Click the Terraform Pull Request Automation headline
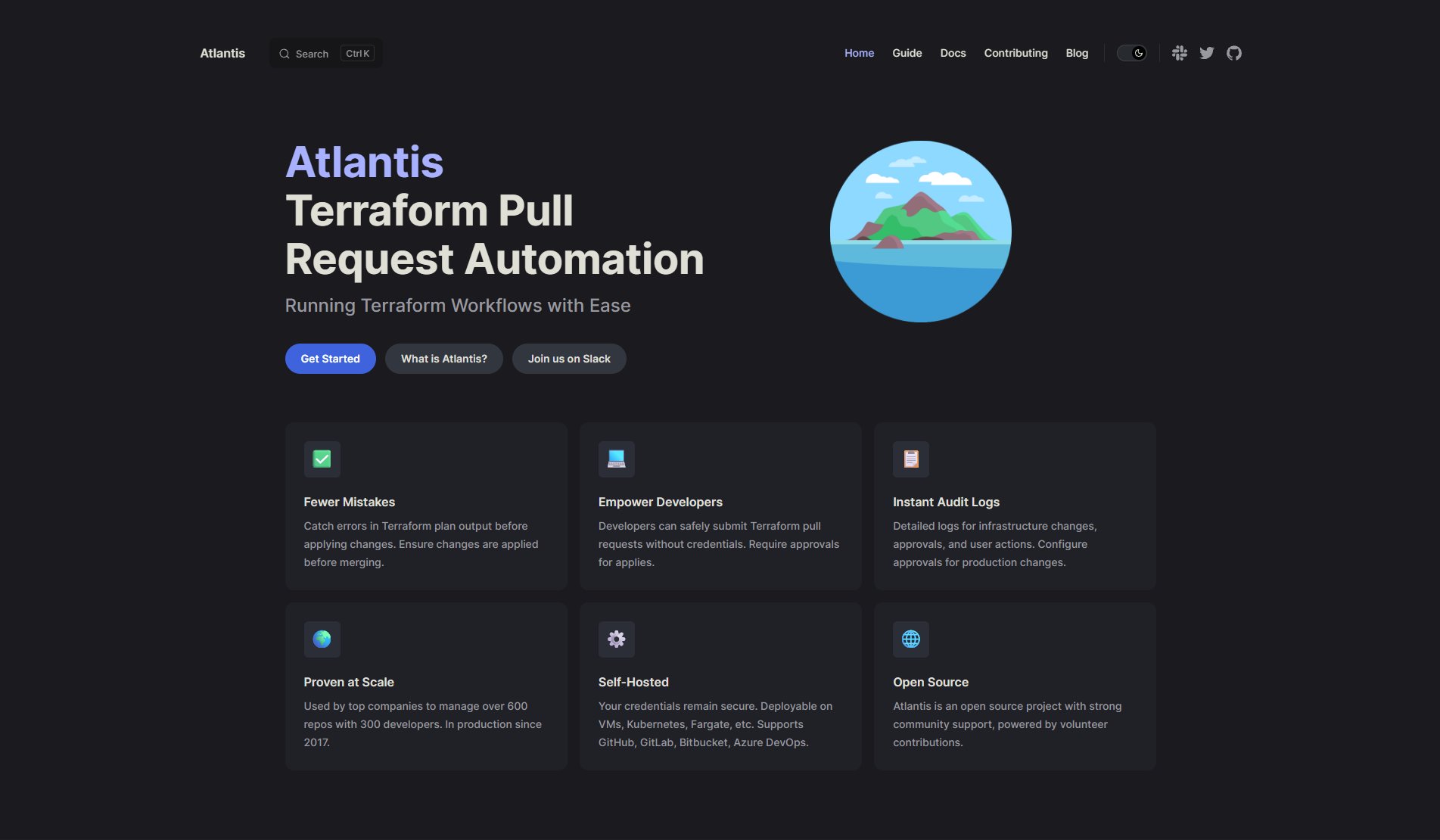The image size is (1440, 840). tap(495, 235)
